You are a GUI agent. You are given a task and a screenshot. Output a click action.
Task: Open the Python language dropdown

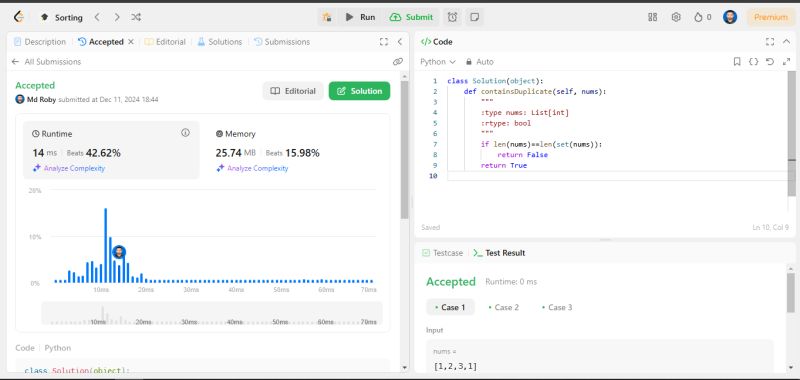438,62
